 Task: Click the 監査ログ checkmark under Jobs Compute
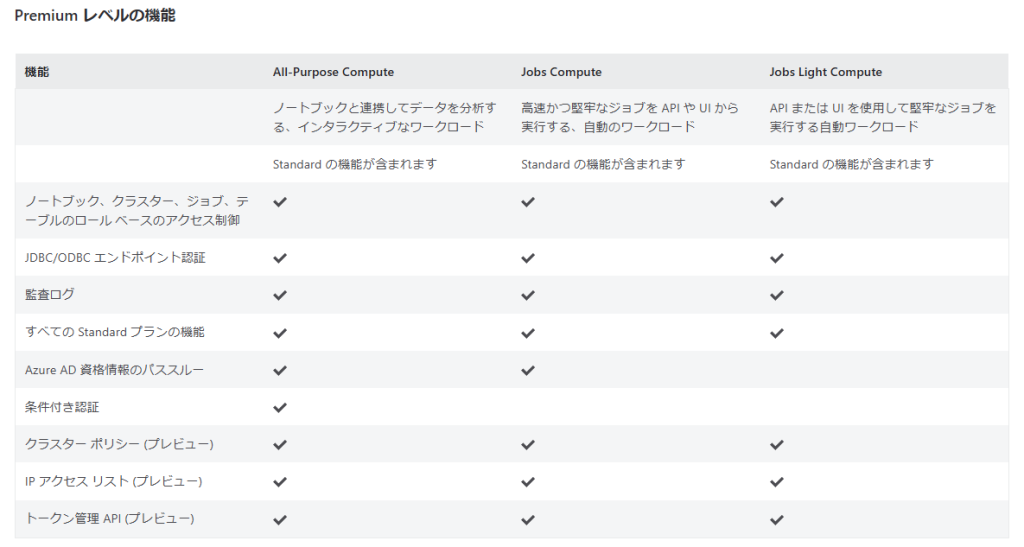point(528,295)
